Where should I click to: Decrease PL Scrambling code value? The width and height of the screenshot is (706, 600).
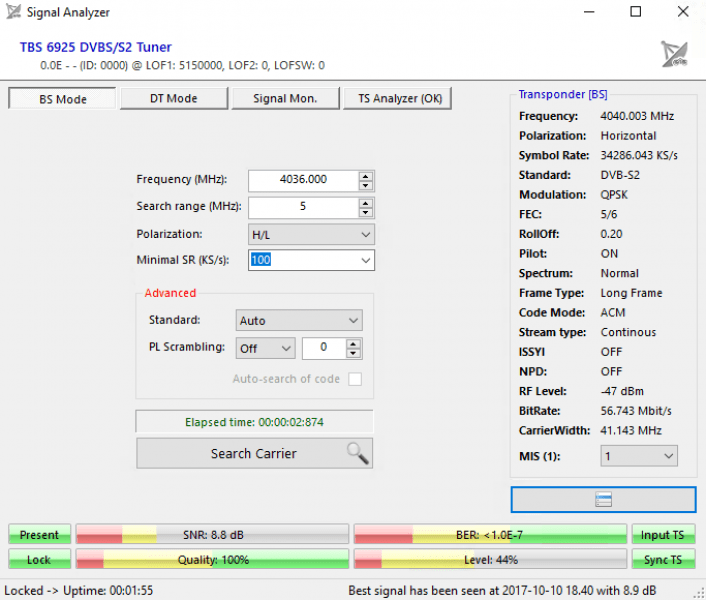click(x=353, y=353)
